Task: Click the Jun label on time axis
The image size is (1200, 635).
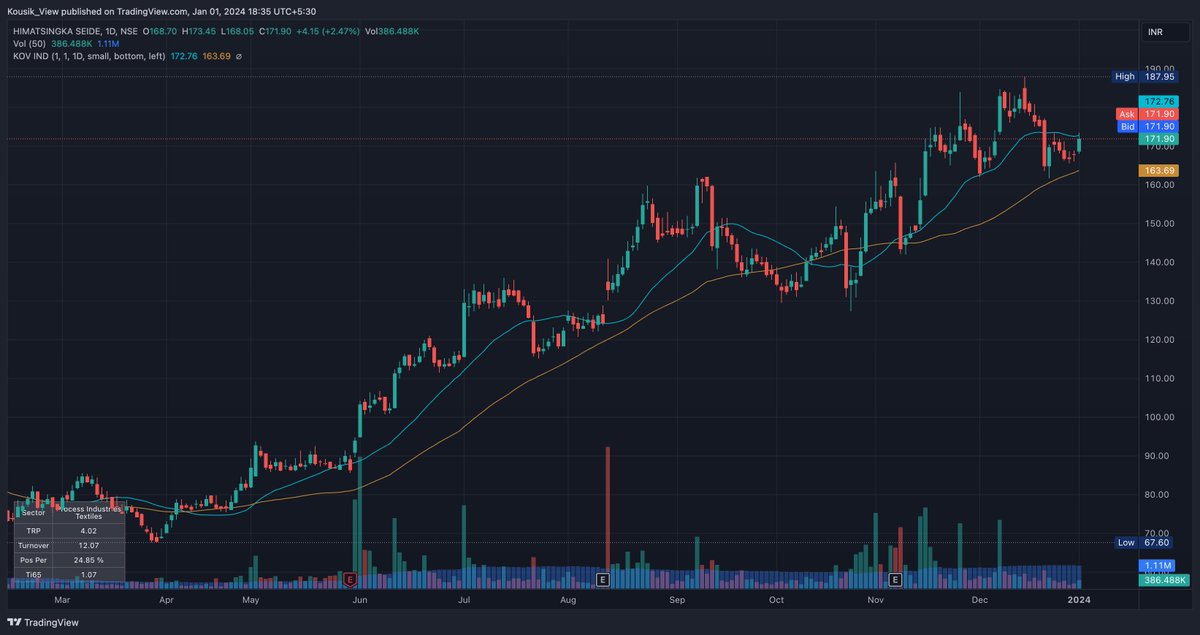Action: click(x=361, y=600)
